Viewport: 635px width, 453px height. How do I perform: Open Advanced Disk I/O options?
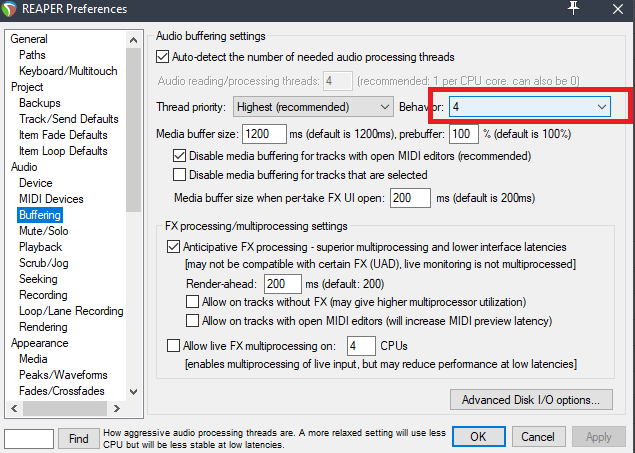[531, 400]
